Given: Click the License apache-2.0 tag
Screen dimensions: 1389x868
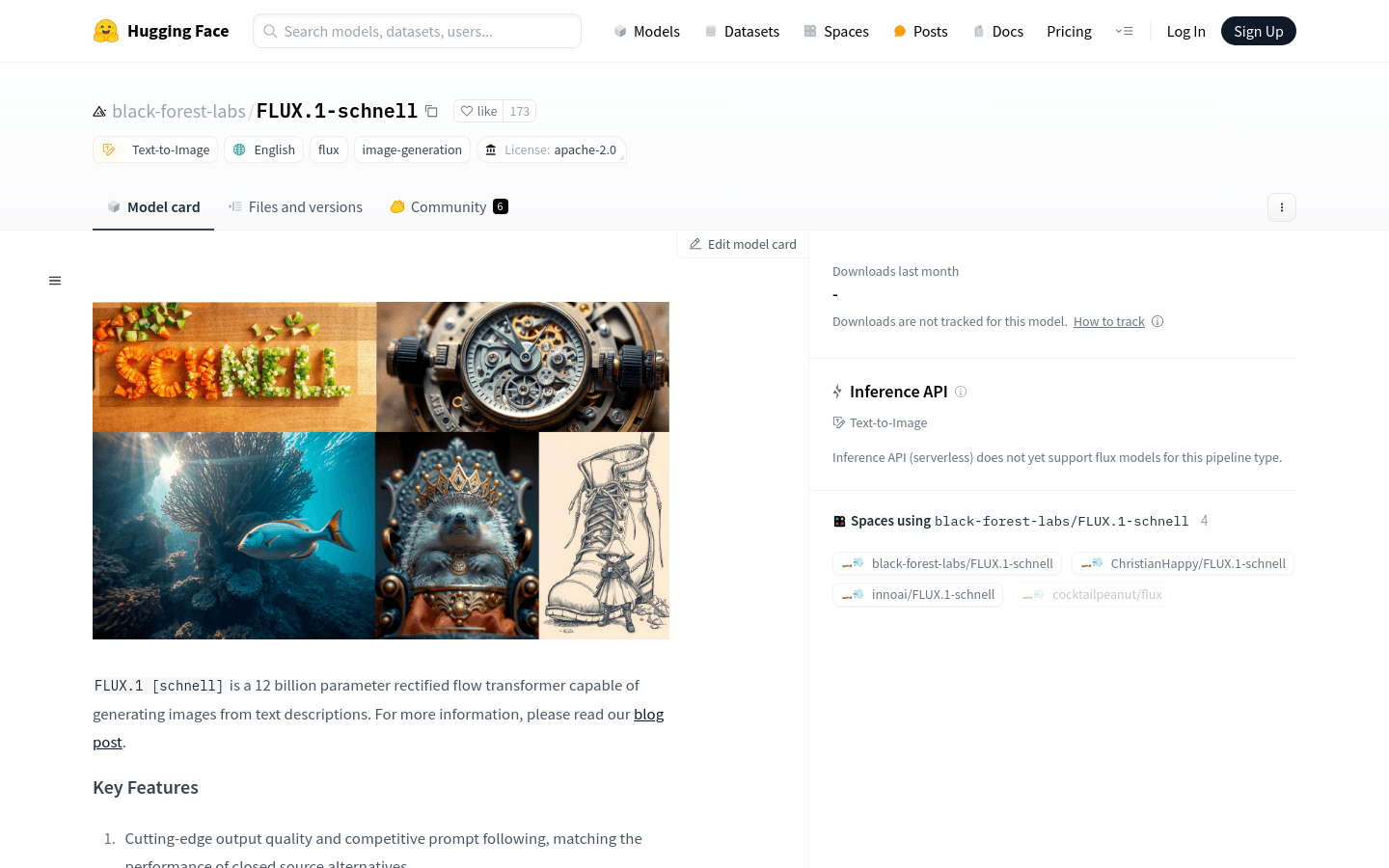Looking at the screenshot, I should click(x=552, y=149).
